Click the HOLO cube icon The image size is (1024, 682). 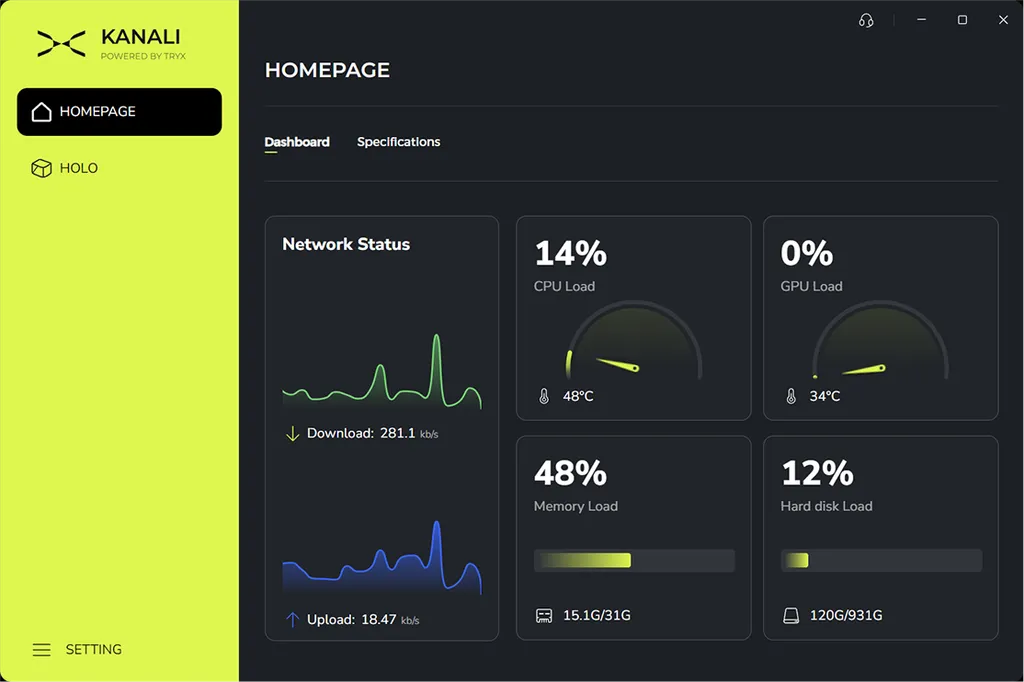tap(42, 168)
